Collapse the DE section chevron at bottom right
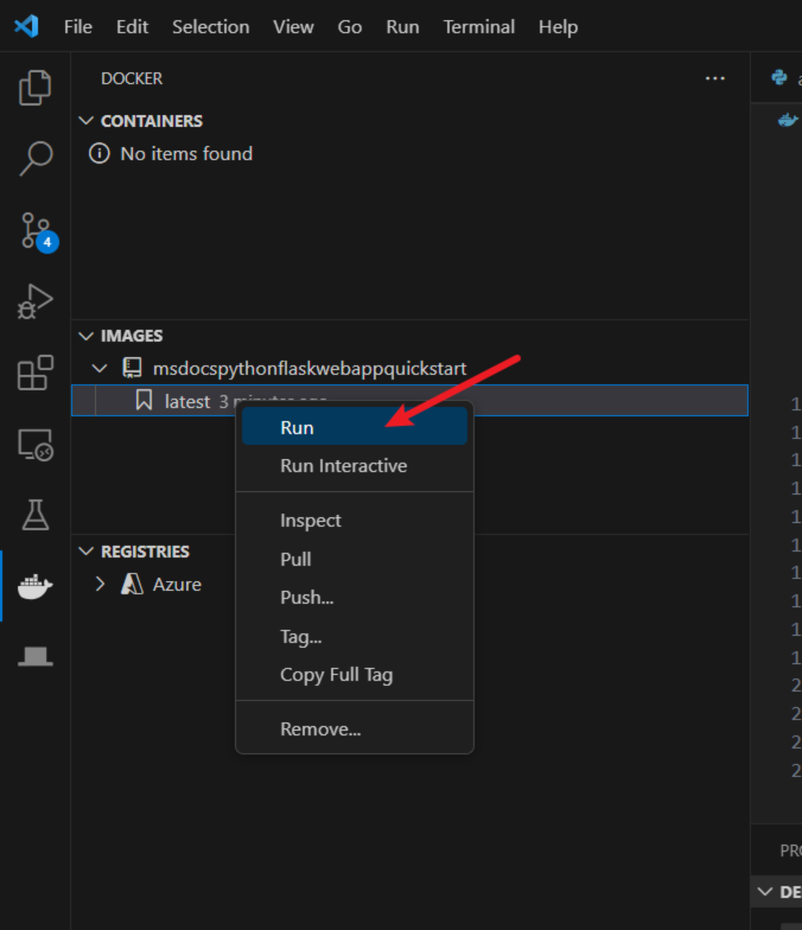This screenshot has height=930, width=802. tap(765, 891)
